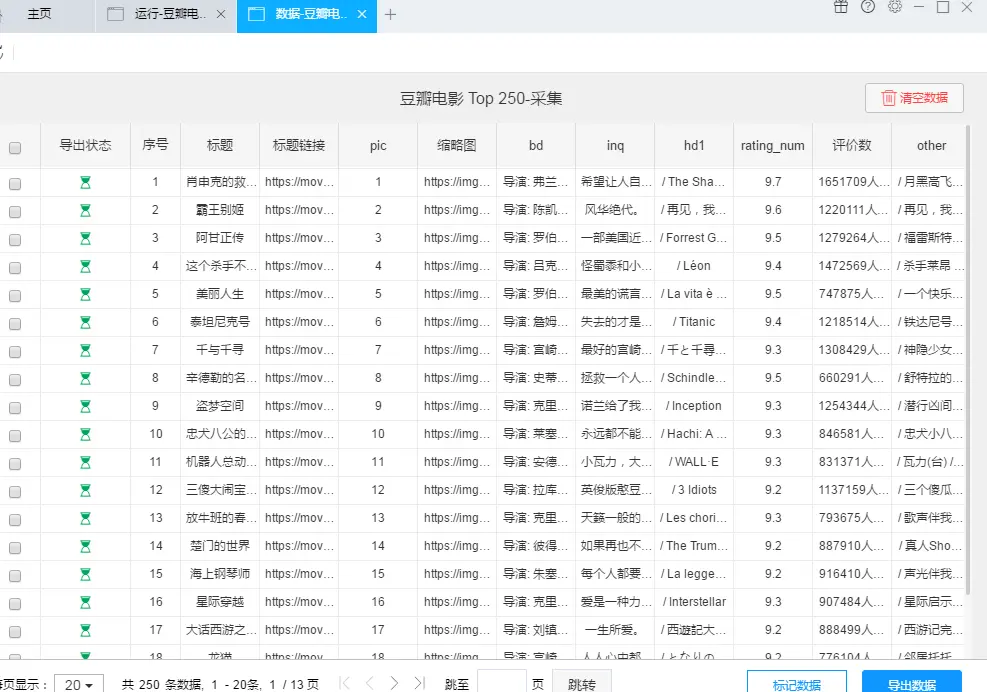Check the checkbox for row 楚门的世界
987x692 pixels.
point(15,548)
